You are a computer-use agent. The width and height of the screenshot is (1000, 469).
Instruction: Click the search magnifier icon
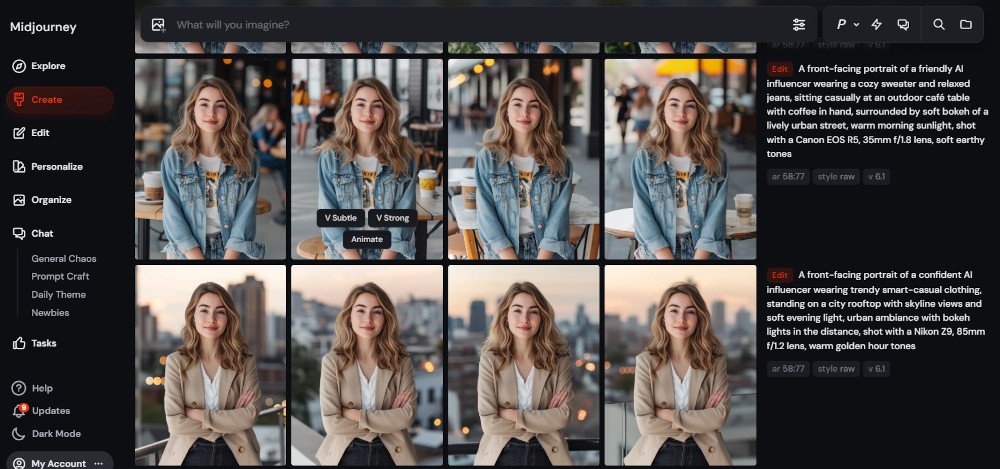coord(939,24)
